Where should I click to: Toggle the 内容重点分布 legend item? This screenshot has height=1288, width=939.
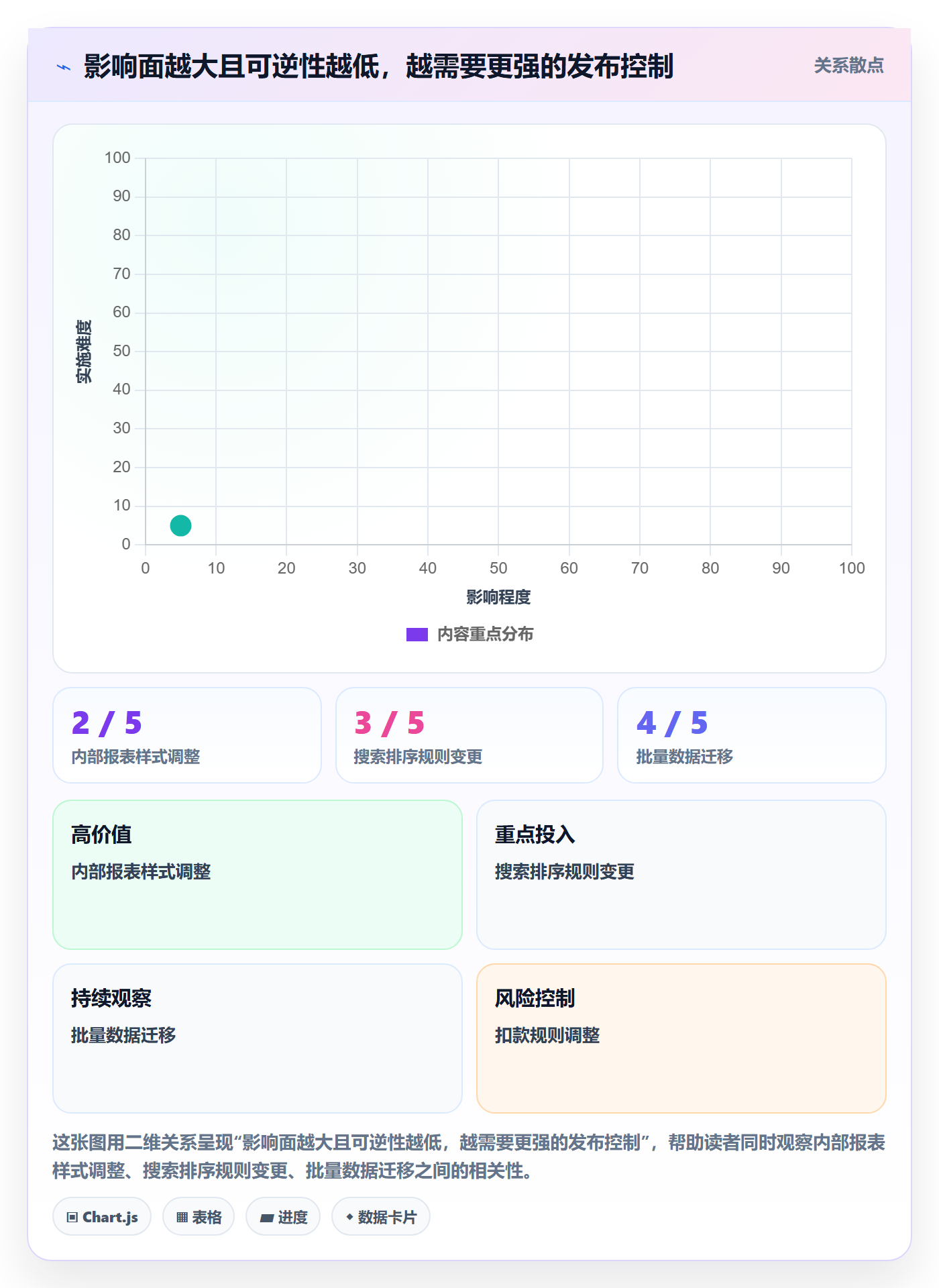coord(469,634)
